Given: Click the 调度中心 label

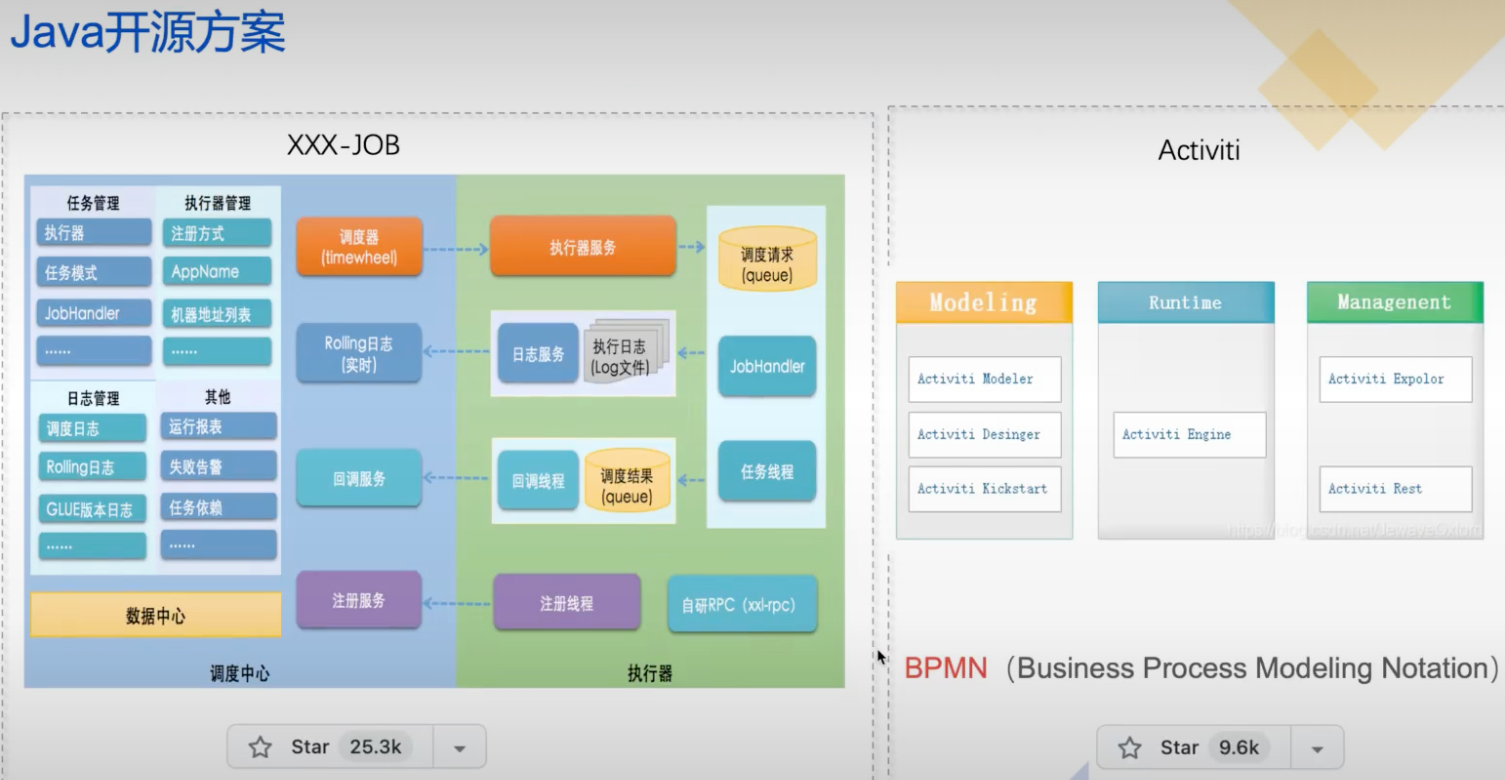Looking at the screenshot, I should tap(240, 673).
